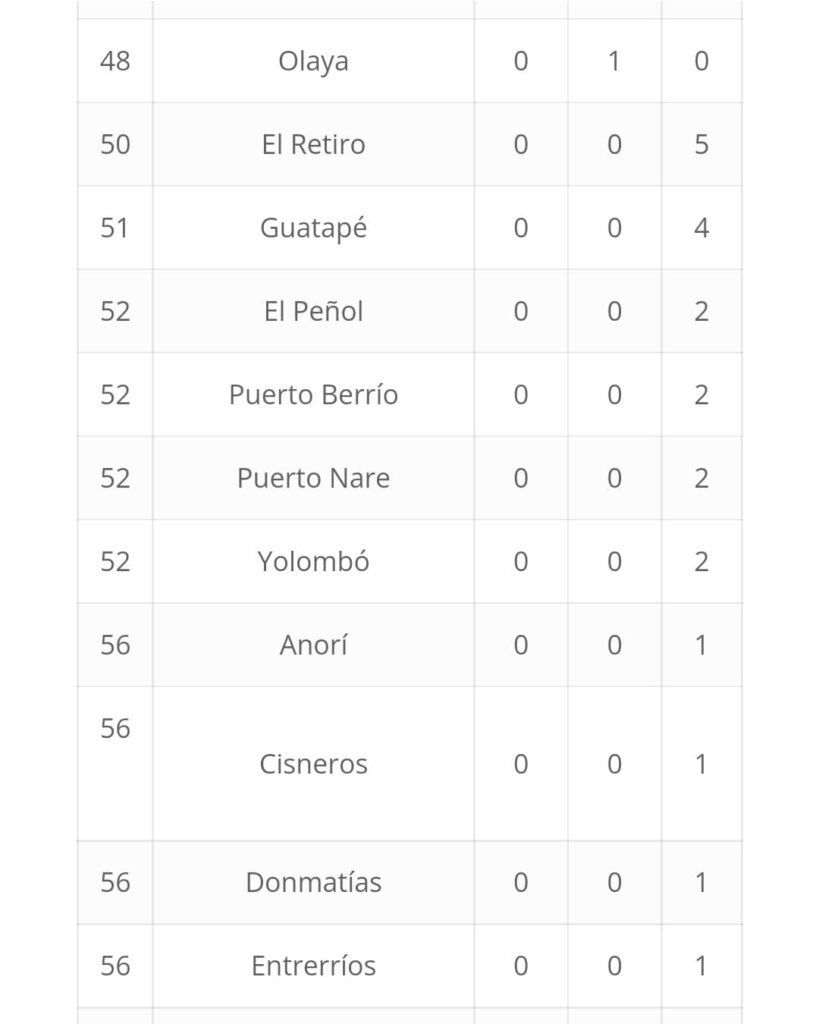Click the Guatapé table cell
Image resolution: width=819 pixels, height=1024 pixels.
[313, 228]
